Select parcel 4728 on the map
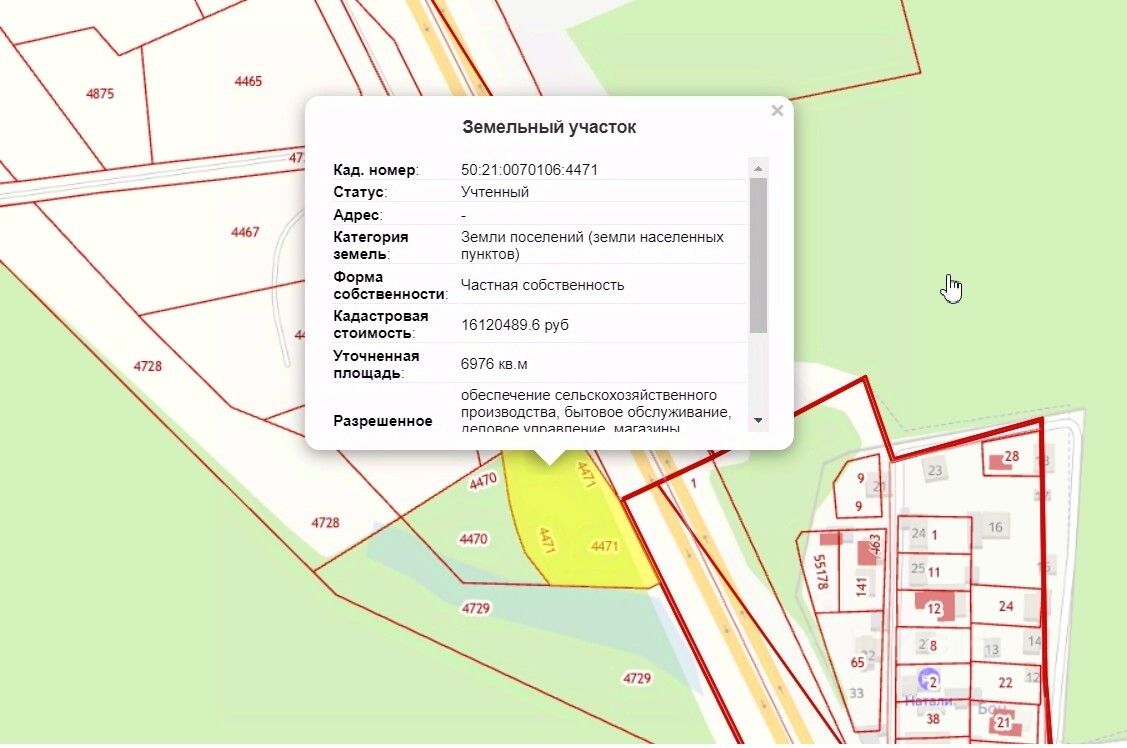 coord(147,366)
